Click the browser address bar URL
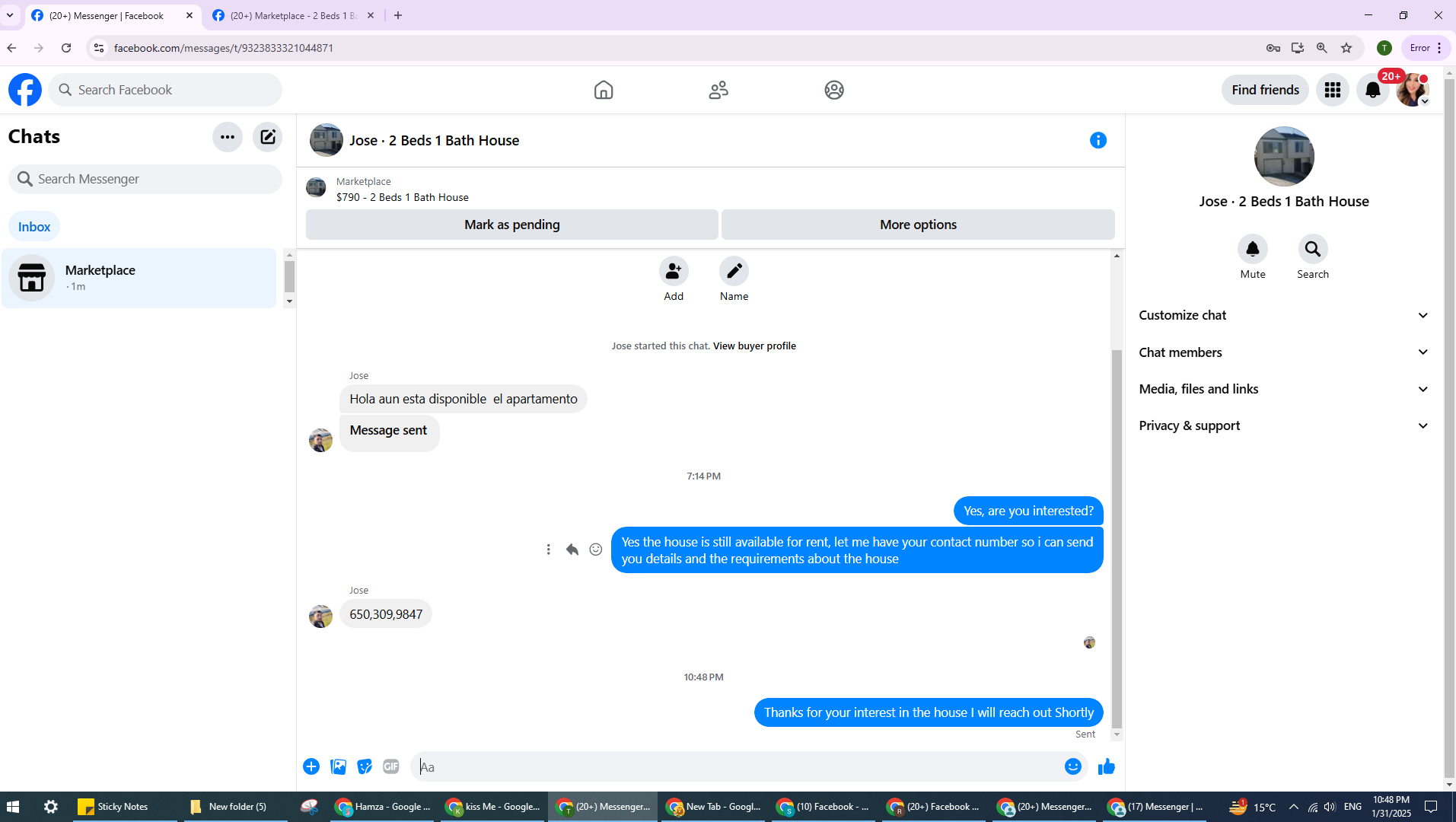 224,48
